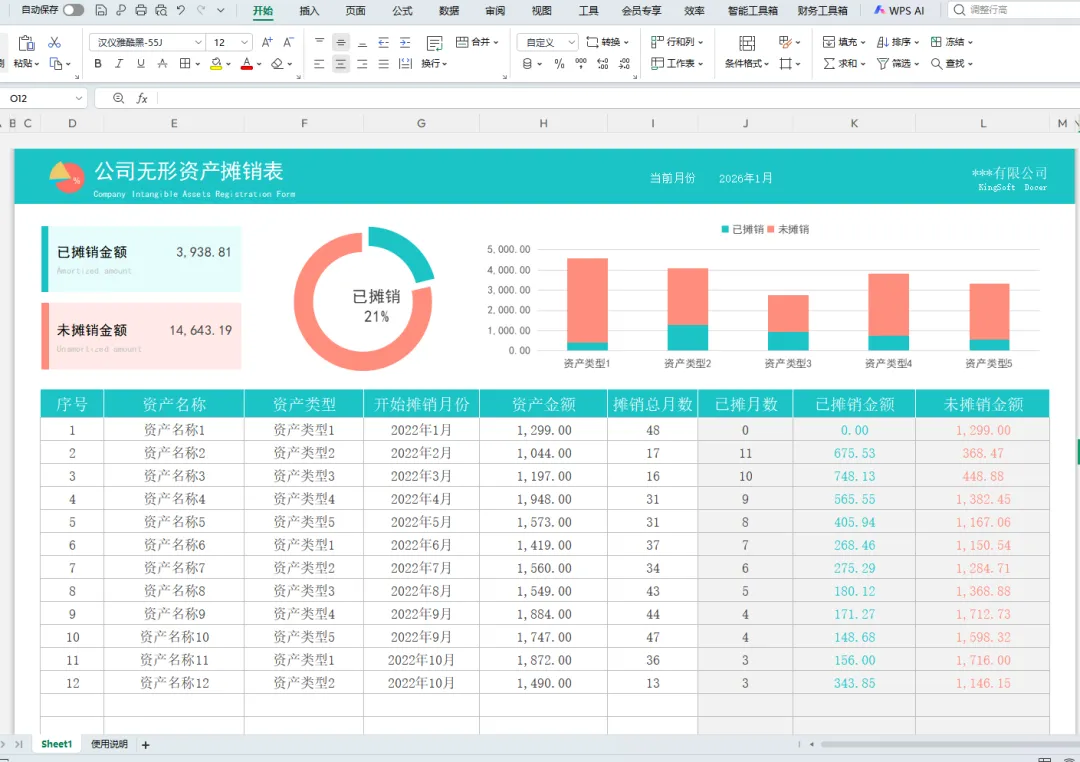Open the 行和列 rows and columns dropdown
1080x762 pixels.
[677, 42]
